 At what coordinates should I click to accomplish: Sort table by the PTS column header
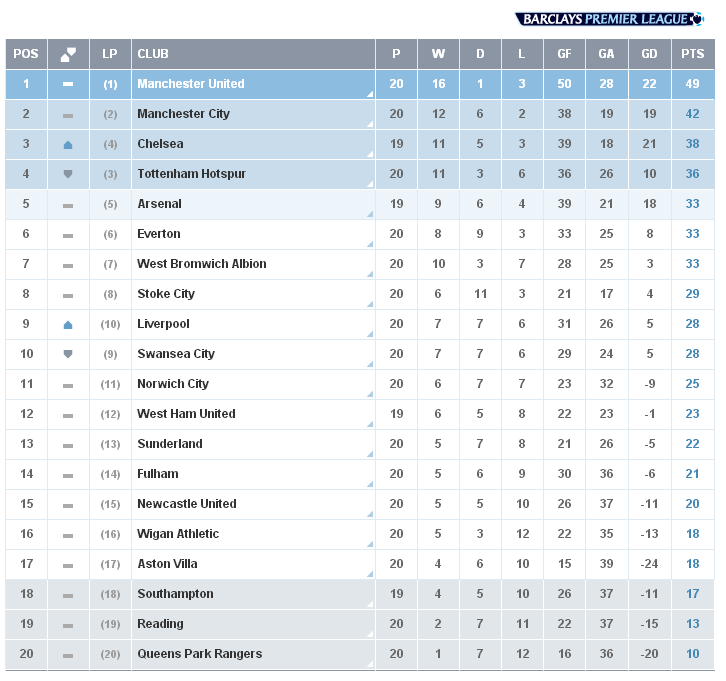693,54
